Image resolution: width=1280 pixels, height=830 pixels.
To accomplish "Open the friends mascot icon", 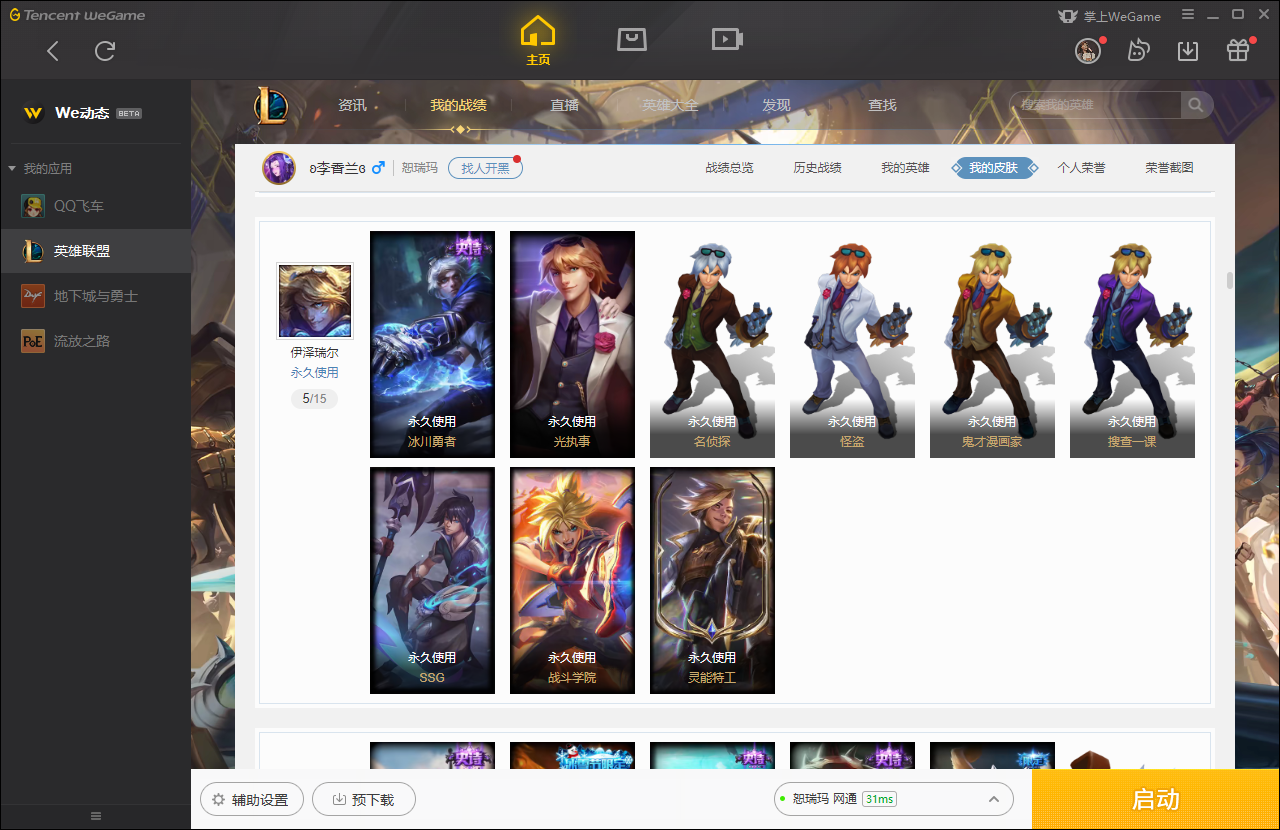I will click(x=1138, y=51).
